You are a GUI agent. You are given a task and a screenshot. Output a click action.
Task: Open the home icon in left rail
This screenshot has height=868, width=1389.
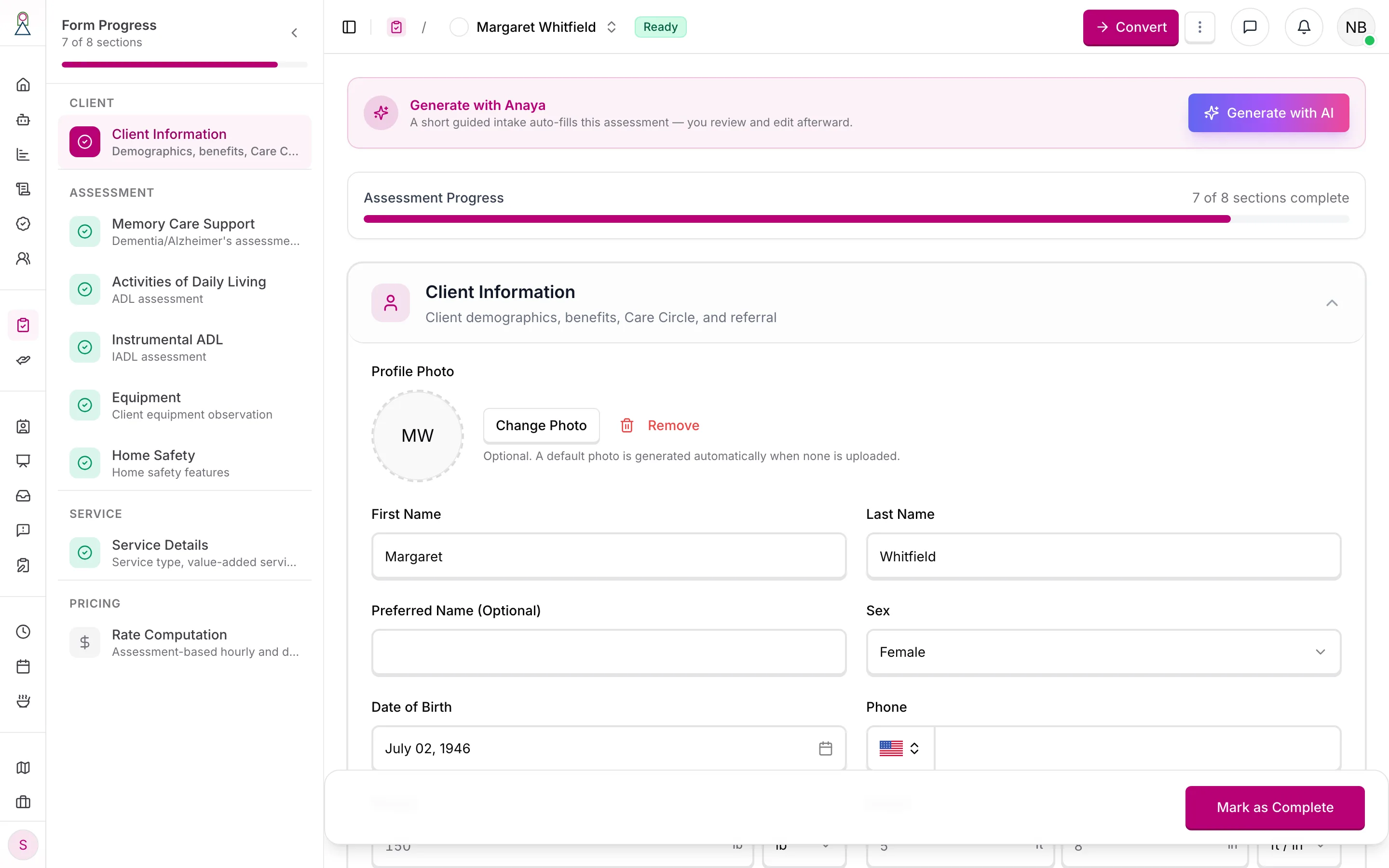[23, 85]
